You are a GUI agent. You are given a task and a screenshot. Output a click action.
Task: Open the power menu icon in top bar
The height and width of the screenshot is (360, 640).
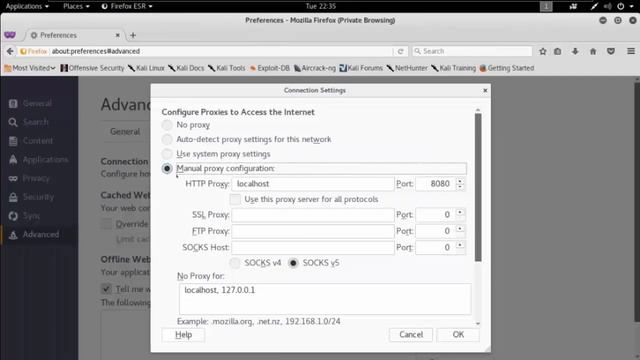click(621, 6)
